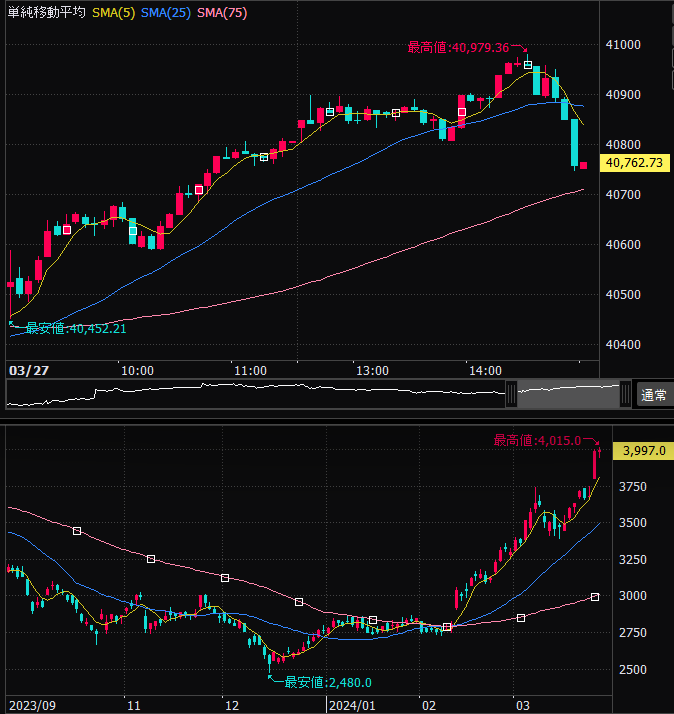Click the yellow 40,762.73 current price label
This screenshot has width=674, height=714.
[x=634, y=163]
